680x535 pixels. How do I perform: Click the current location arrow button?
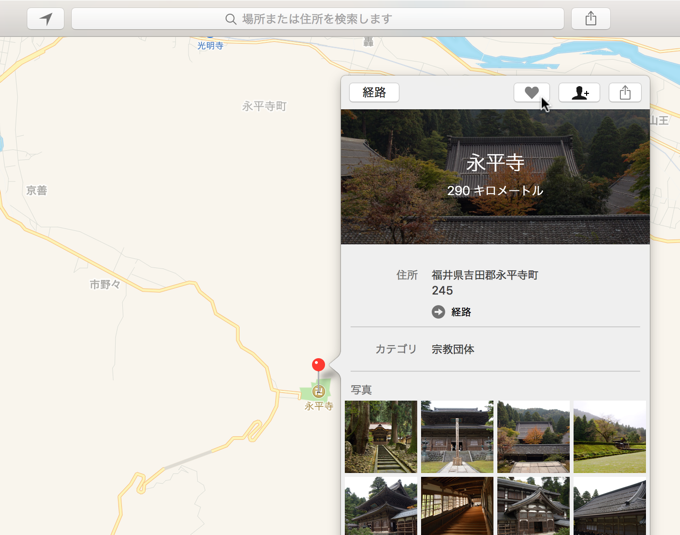[46, 19]
